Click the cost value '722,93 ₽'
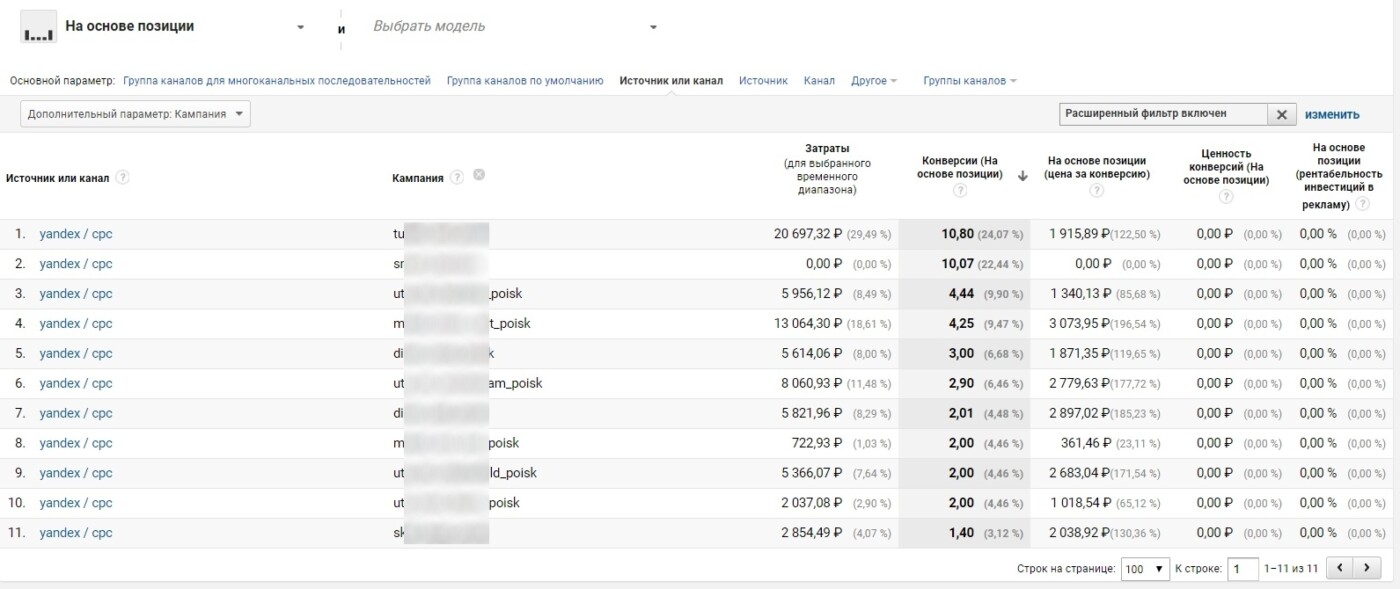1400x589 pixels. (x=818, y=444)
